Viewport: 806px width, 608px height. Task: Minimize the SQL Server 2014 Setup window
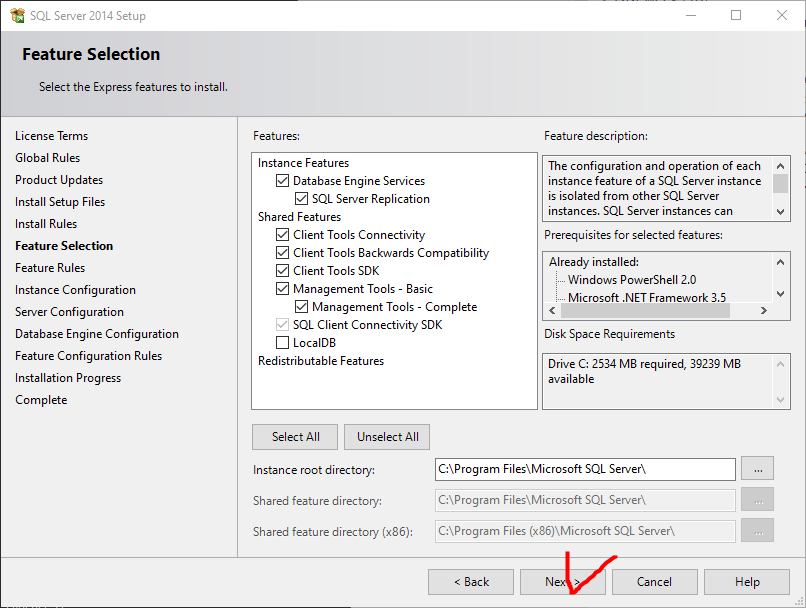691,15
